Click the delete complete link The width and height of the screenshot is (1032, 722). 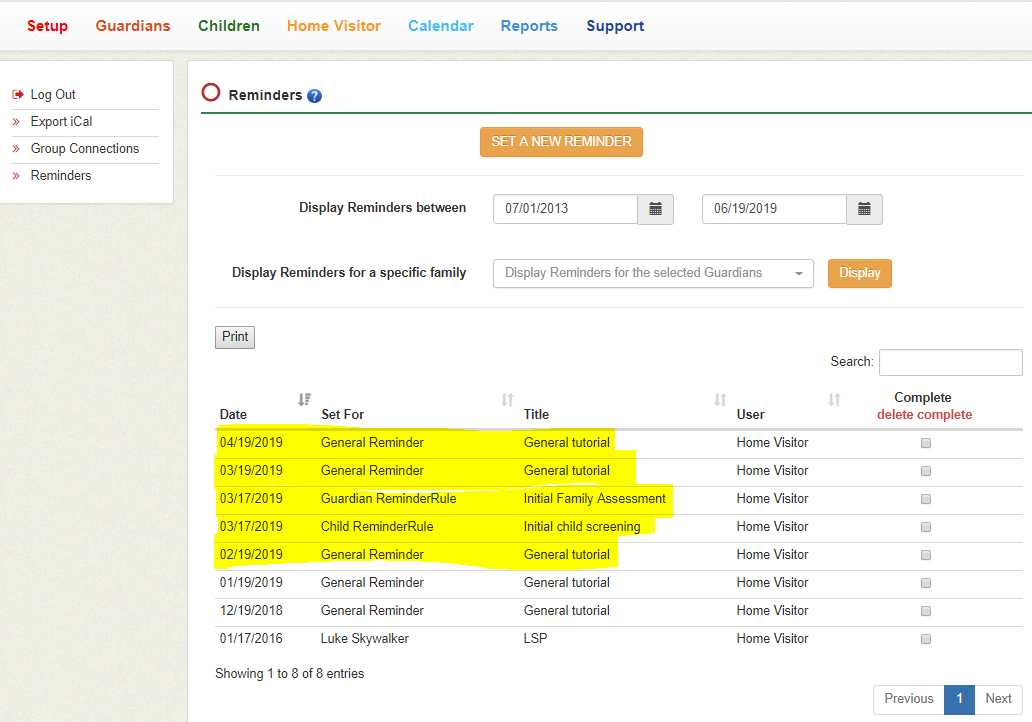(924, 415)
